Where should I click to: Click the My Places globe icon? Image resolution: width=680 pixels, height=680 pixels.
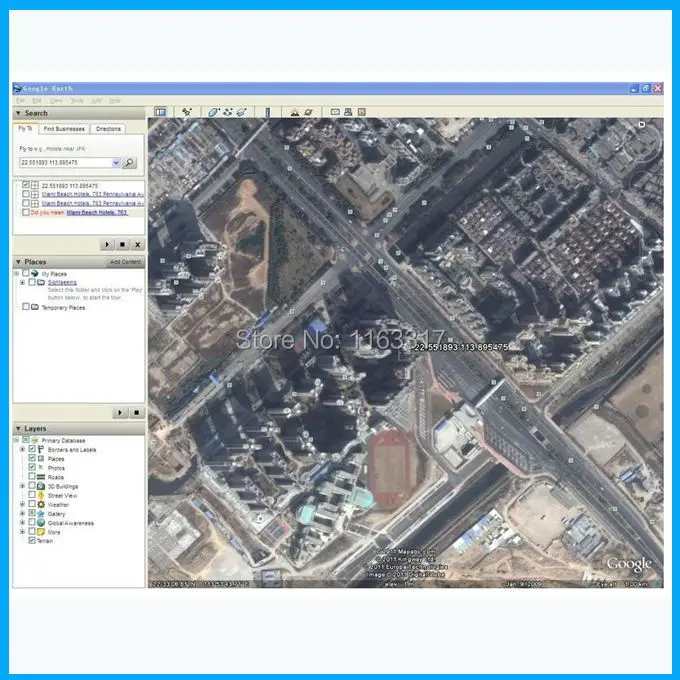tap(35, 273)
